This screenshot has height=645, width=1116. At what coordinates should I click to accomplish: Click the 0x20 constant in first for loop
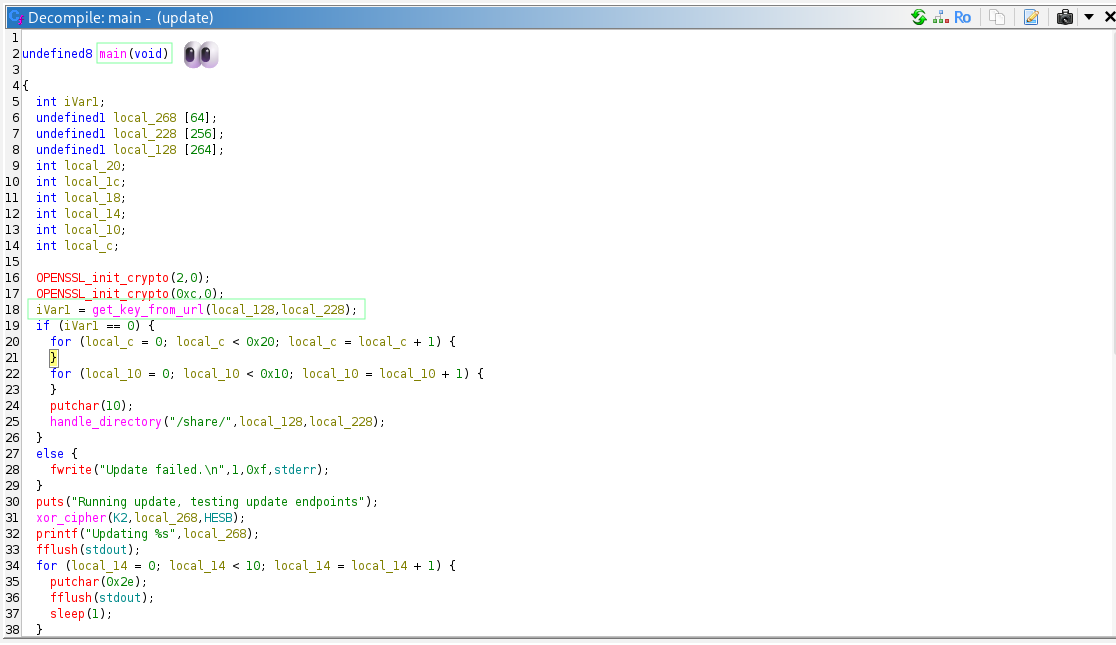coord(260,342)
